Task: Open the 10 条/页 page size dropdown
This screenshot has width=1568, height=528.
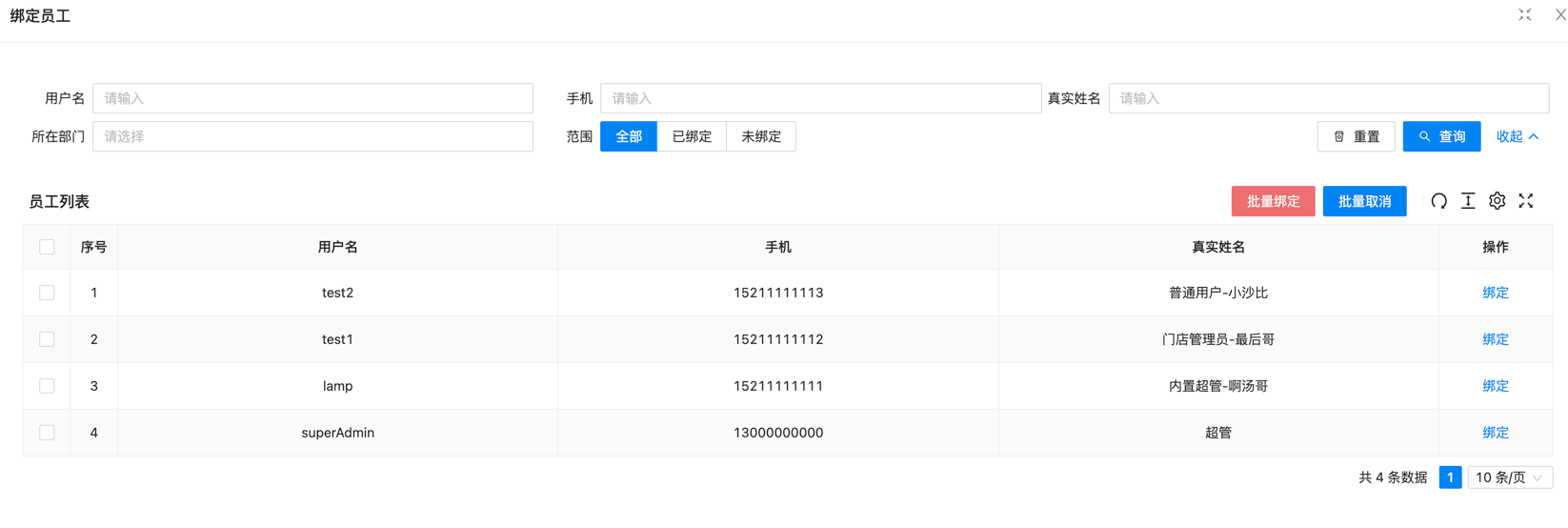Action: [x=1509, y=477]
